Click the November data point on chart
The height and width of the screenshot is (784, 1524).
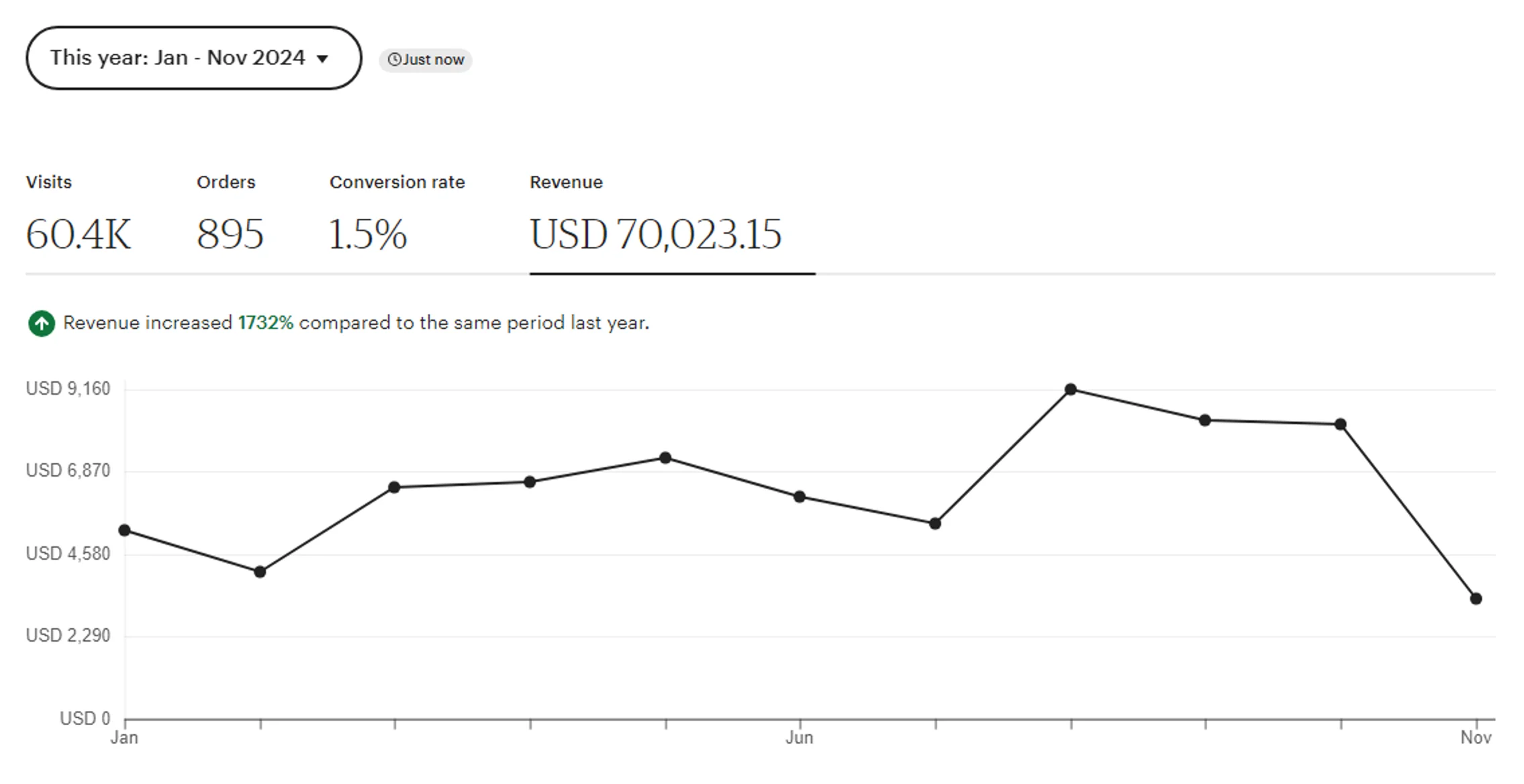[1476, 599]
